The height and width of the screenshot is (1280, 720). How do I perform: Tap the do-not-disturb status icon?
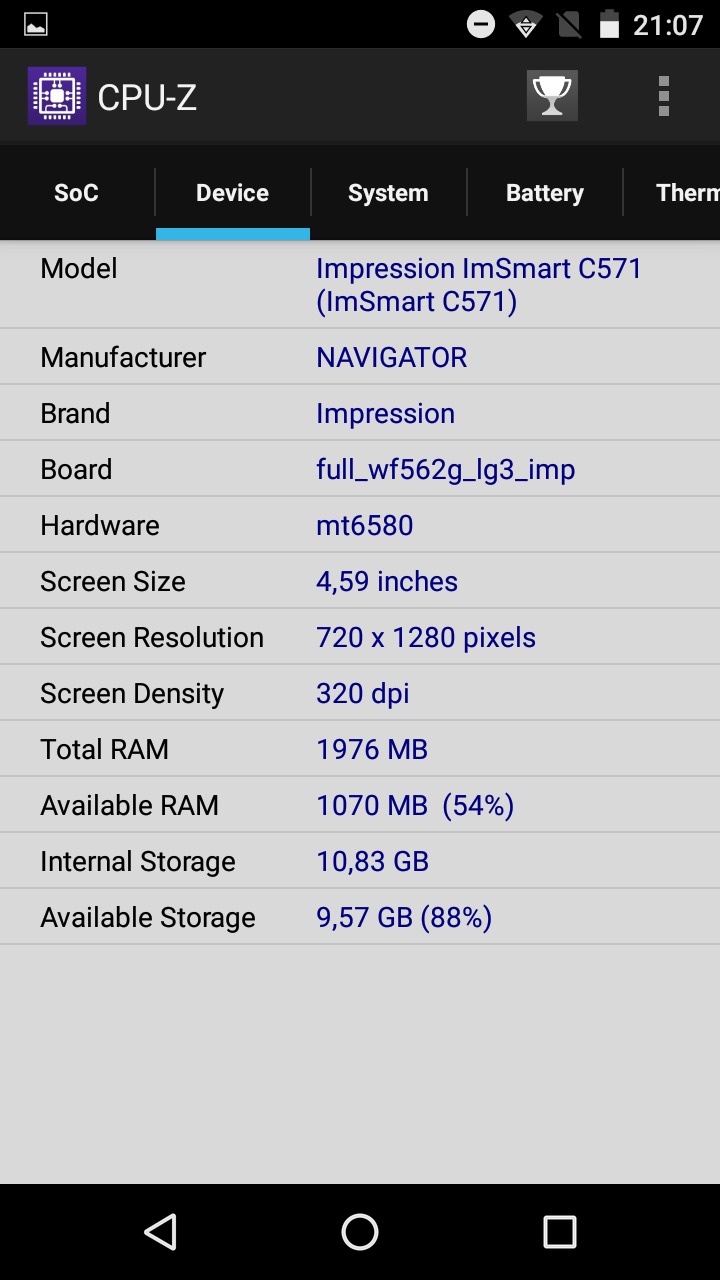tap(481, 24)
